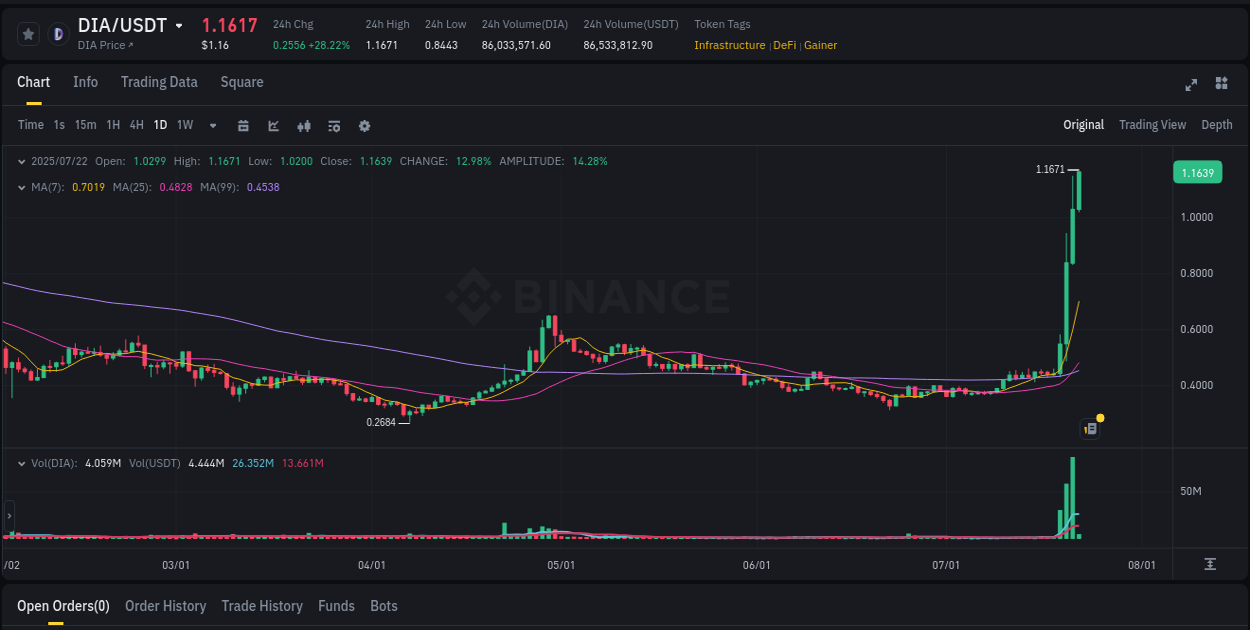Click the panel layout grid icon
Viewport: 1250px width, 630px height.
(x=1222, y=85)
